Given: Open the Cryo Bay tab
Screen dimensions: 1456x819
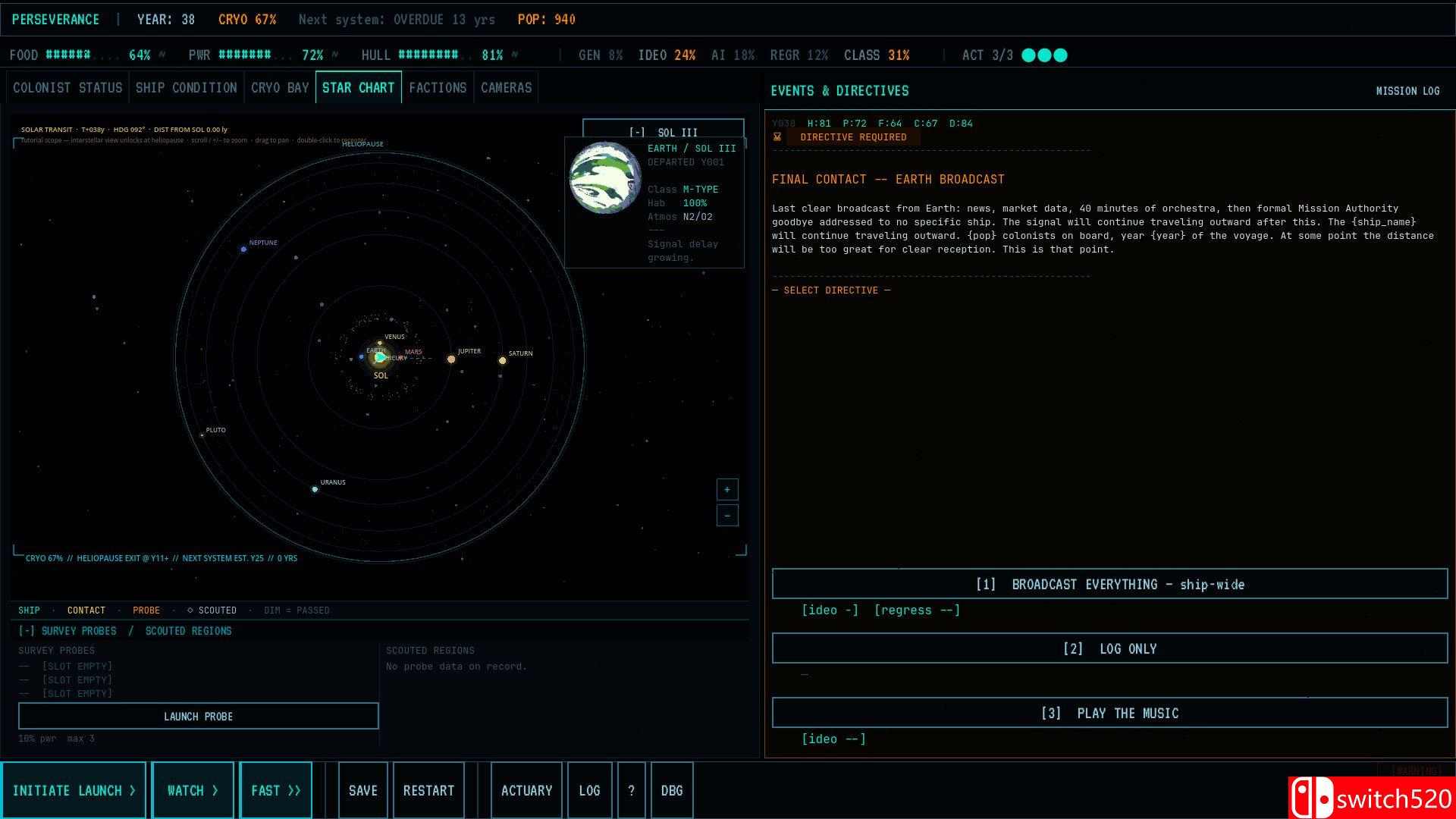Looking at the screenshot, I should [280, 88].
